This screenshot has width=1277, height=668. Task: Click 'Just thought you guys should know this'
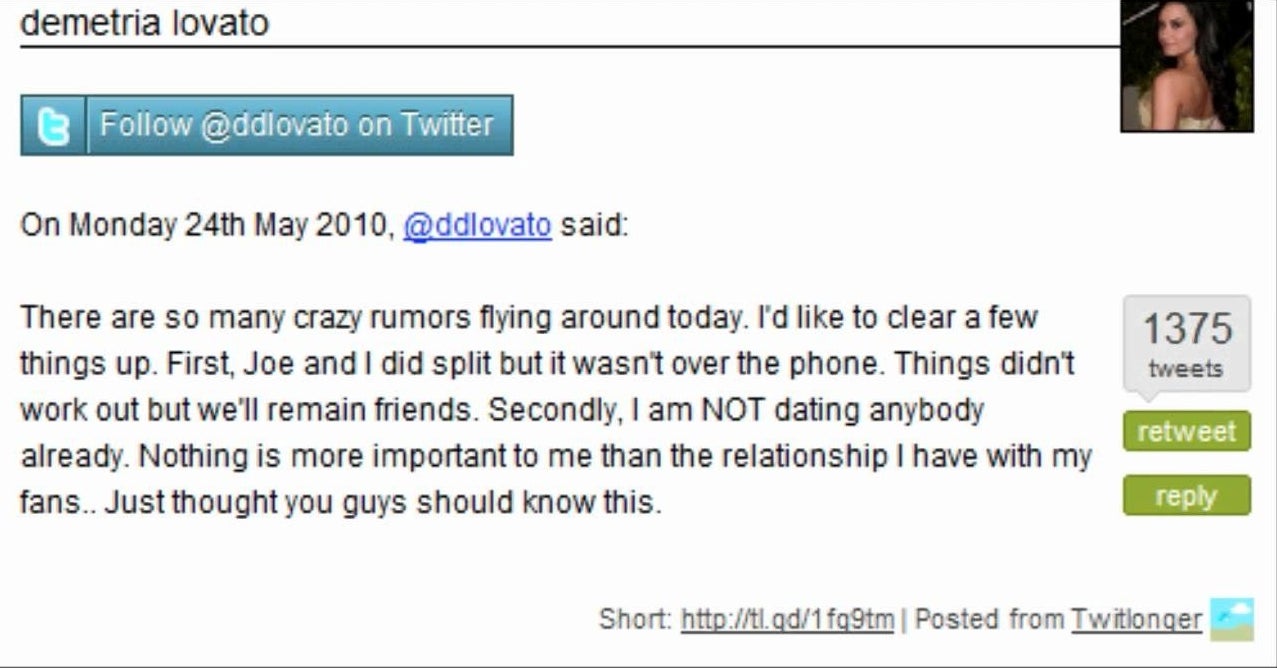click(x=382, y=502)
